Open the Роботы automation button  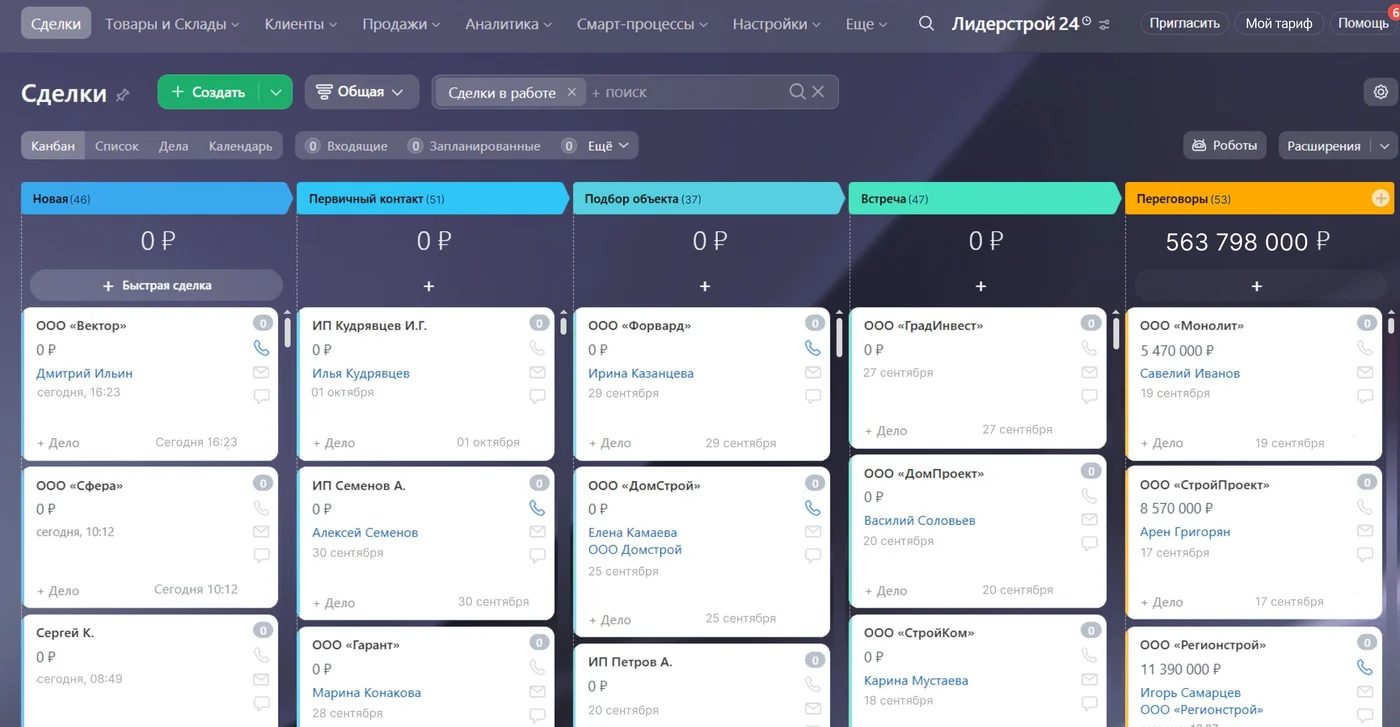(1225, 146)
